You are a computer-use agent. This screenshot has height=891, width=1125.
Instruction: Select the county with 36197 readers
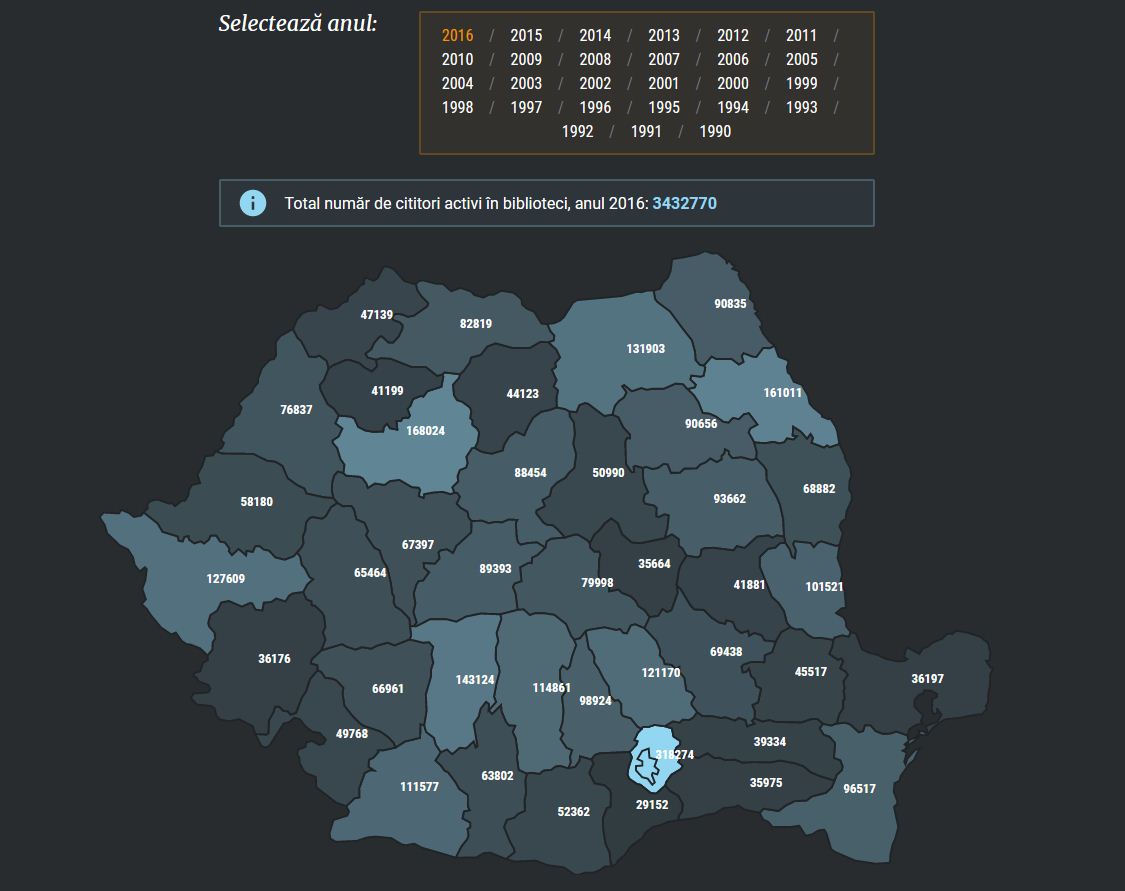[926, 679]
